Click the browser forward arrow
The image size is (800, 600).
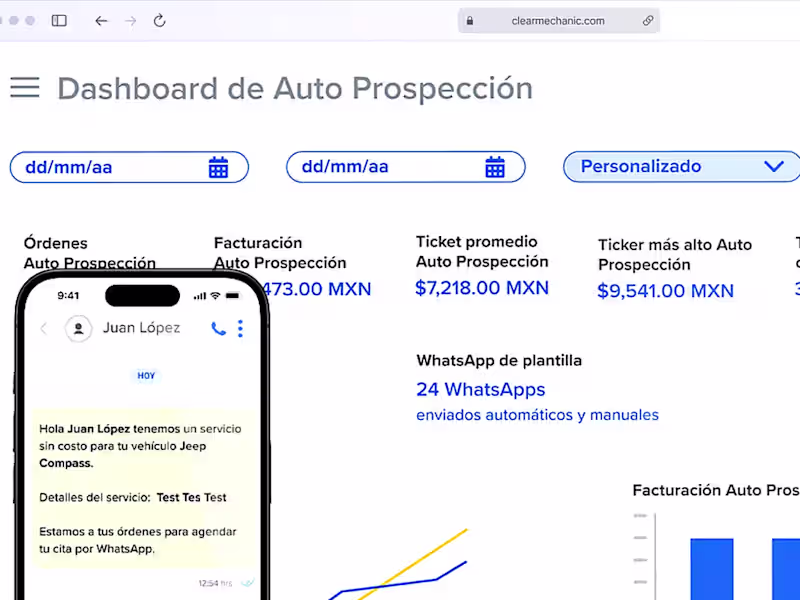click(x=131, y=20)
